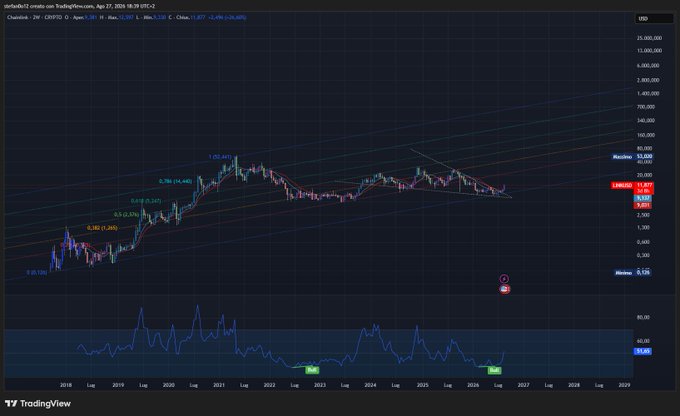Click the 2027 label on time axis
Screen dimensions: 680x416
[x=523, y=385]
